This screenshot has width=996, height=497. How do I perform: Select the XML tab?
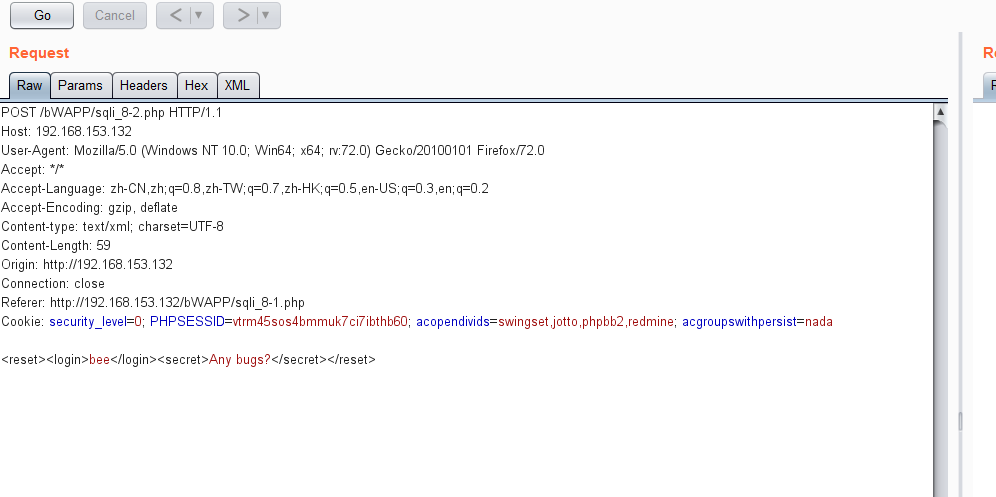pos(238,85)
